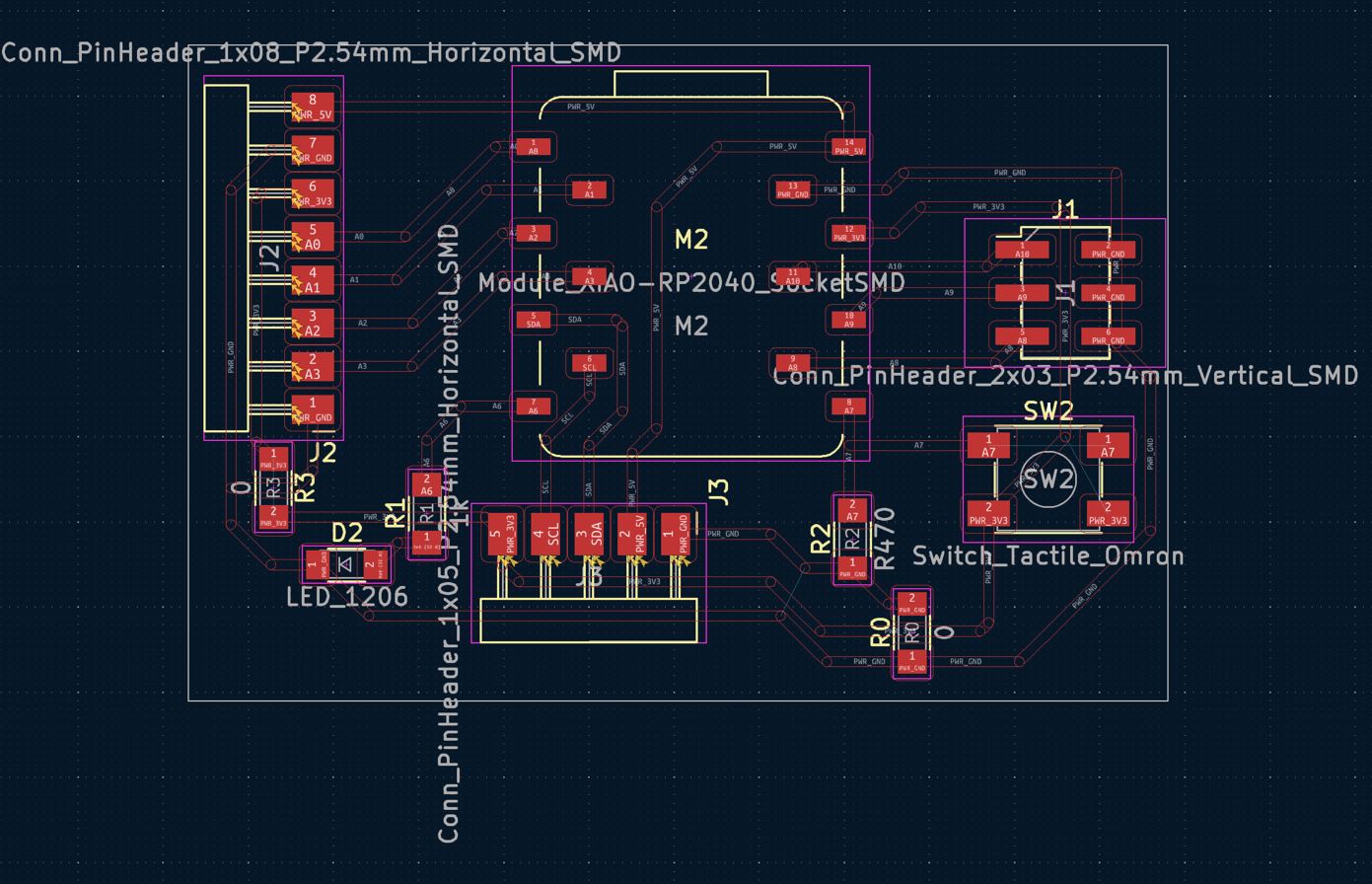Click the Switch_Tactile_Omron label

coord(1048,555)
